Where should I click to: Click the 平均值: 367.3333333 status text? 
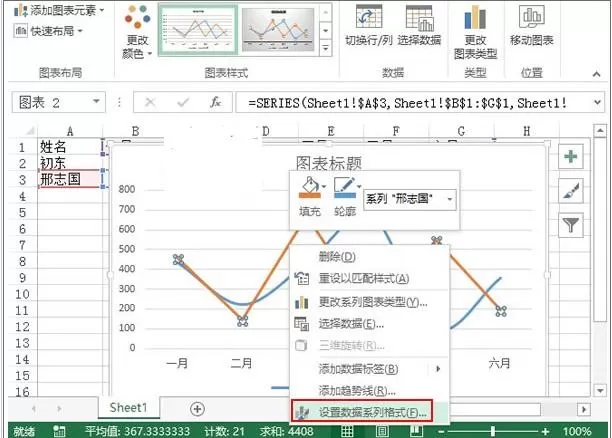tap(137, 431)
